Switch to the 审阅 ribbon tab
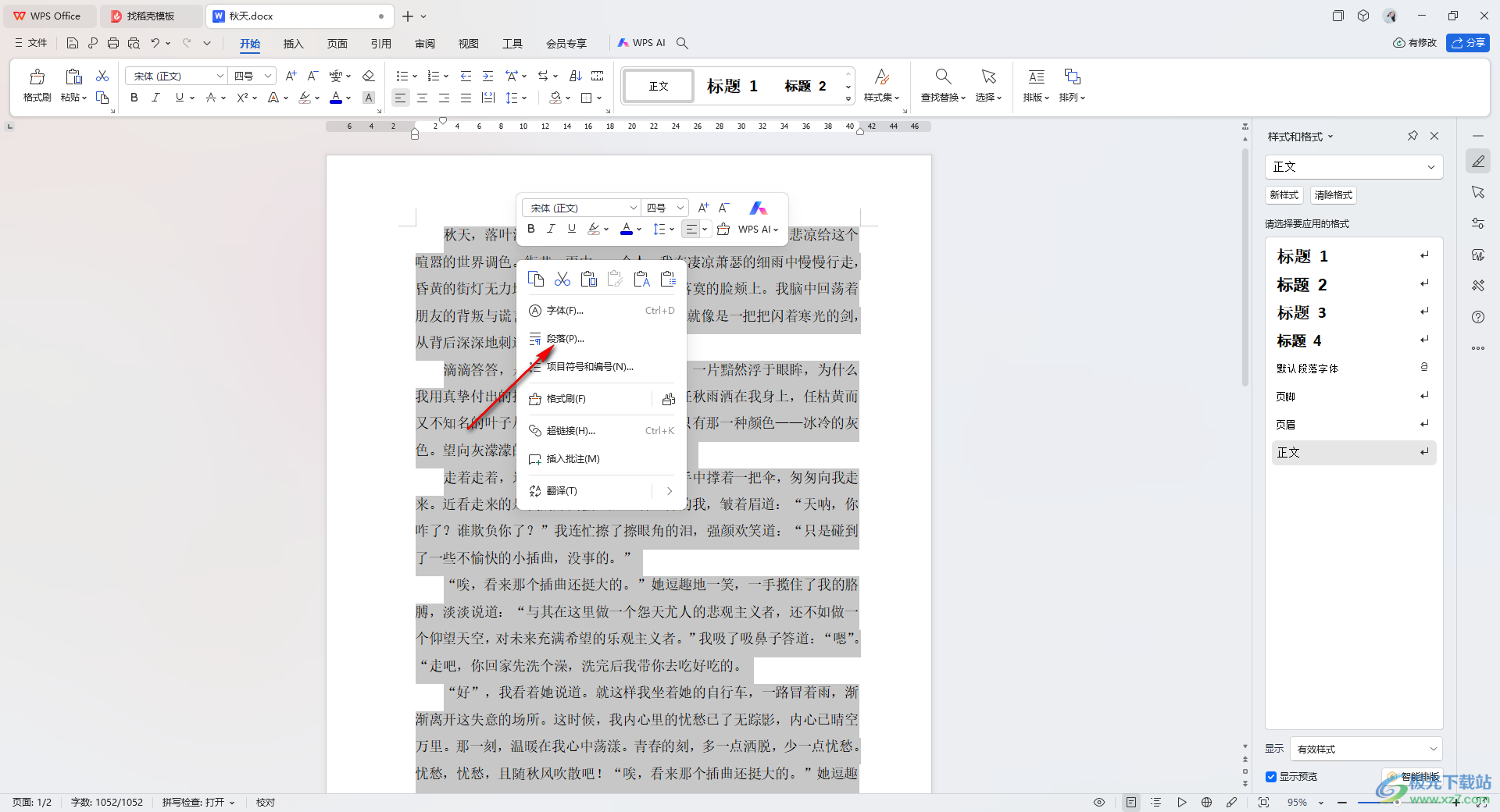Viewport: 1500px width, 812px height. point(425,43)
